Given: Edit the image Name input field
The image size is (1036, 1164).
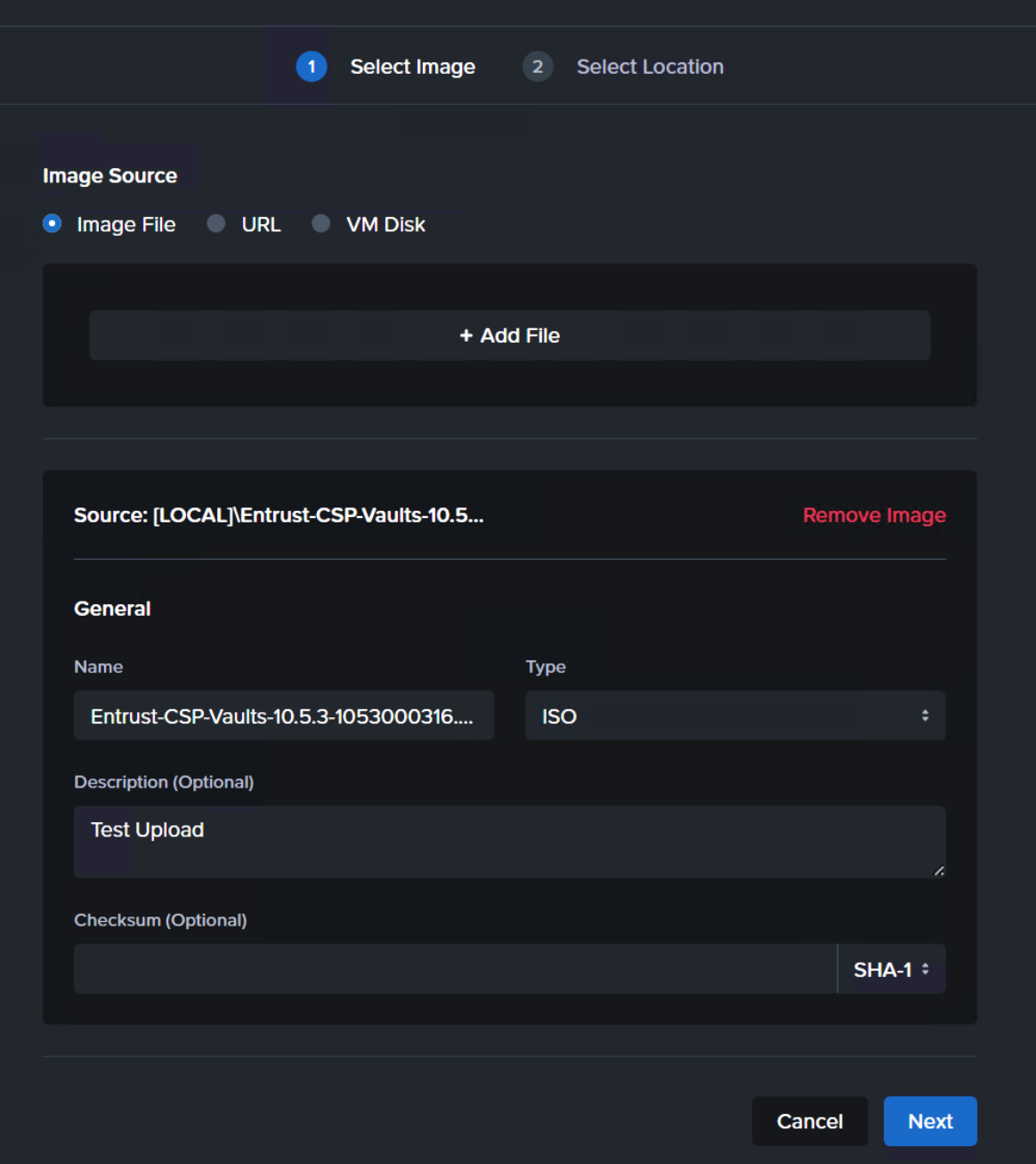Looking at the screenshot, I should (x=284, y=715).
